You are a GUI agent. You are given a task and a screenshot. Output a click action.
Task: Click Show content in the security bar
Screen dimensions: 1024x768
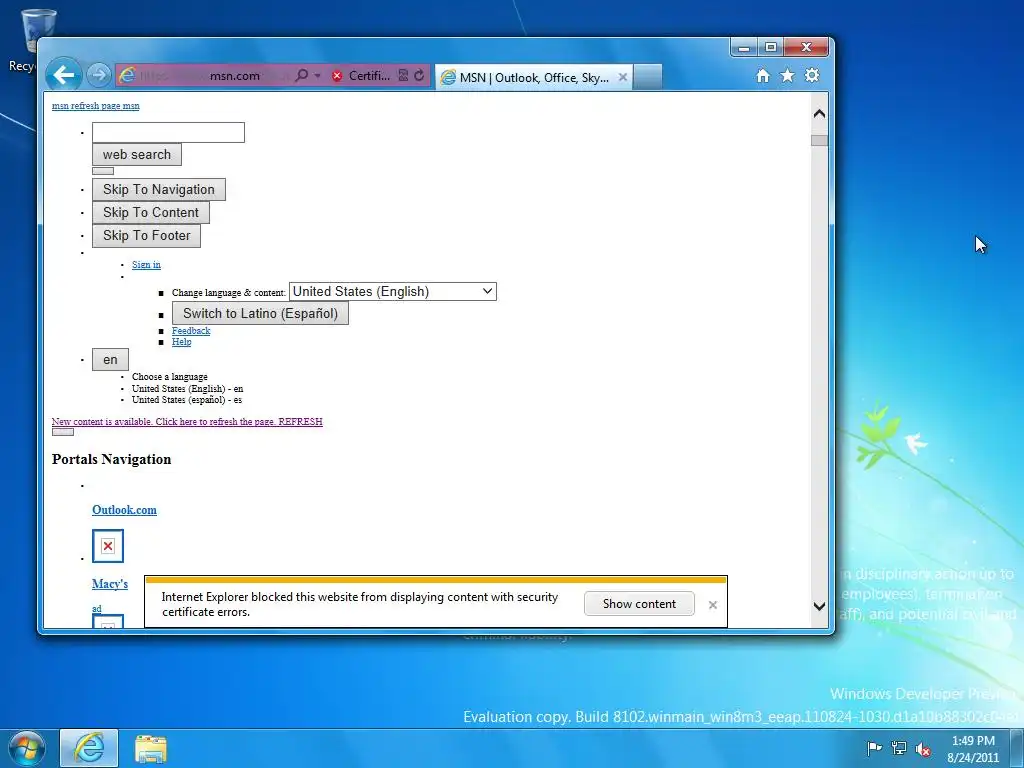639,604
